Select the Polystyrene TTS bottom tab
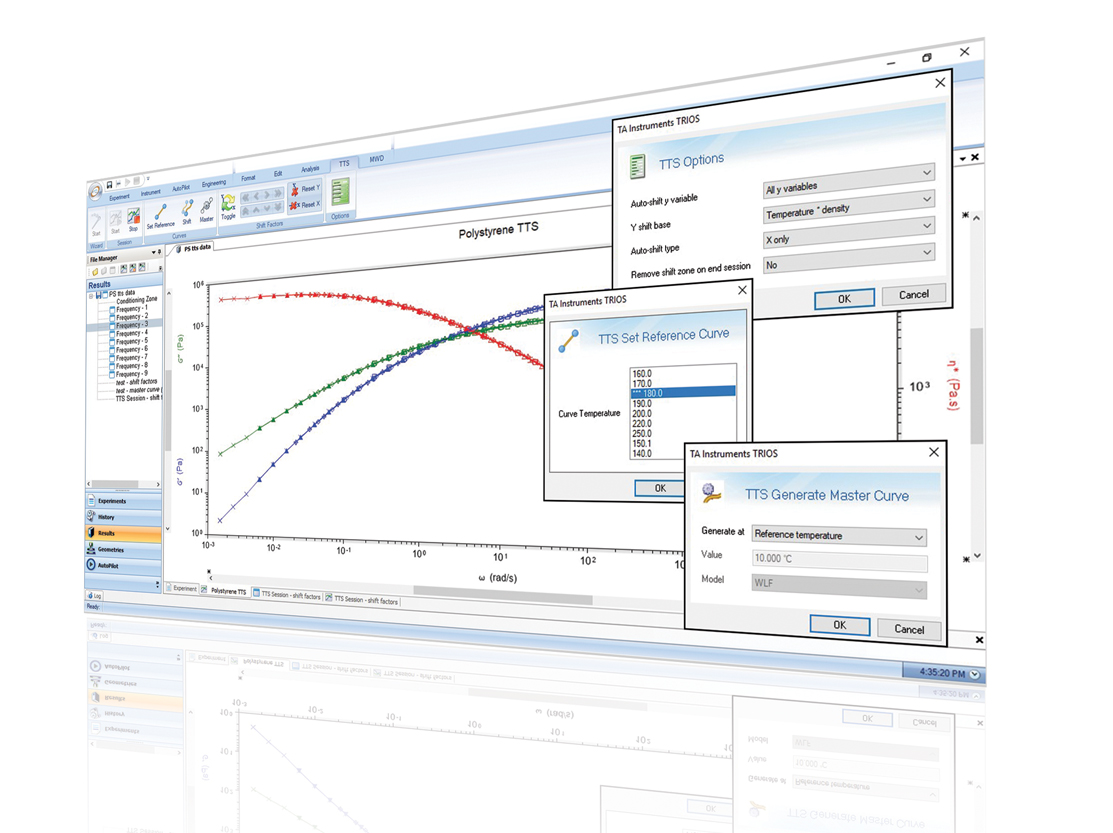Image resolution: width=1113 pixels, height=833 pixels. (225, 591)
